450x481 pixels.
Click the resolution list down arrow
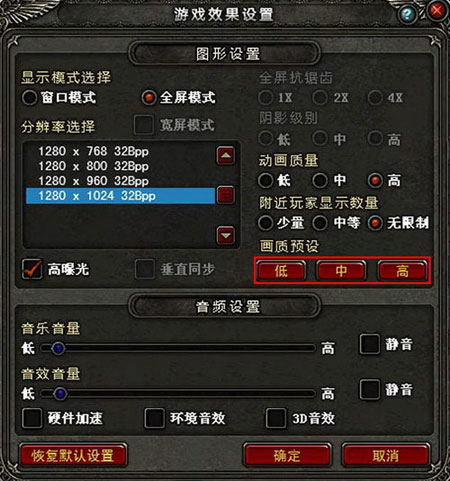pos(226,235)
